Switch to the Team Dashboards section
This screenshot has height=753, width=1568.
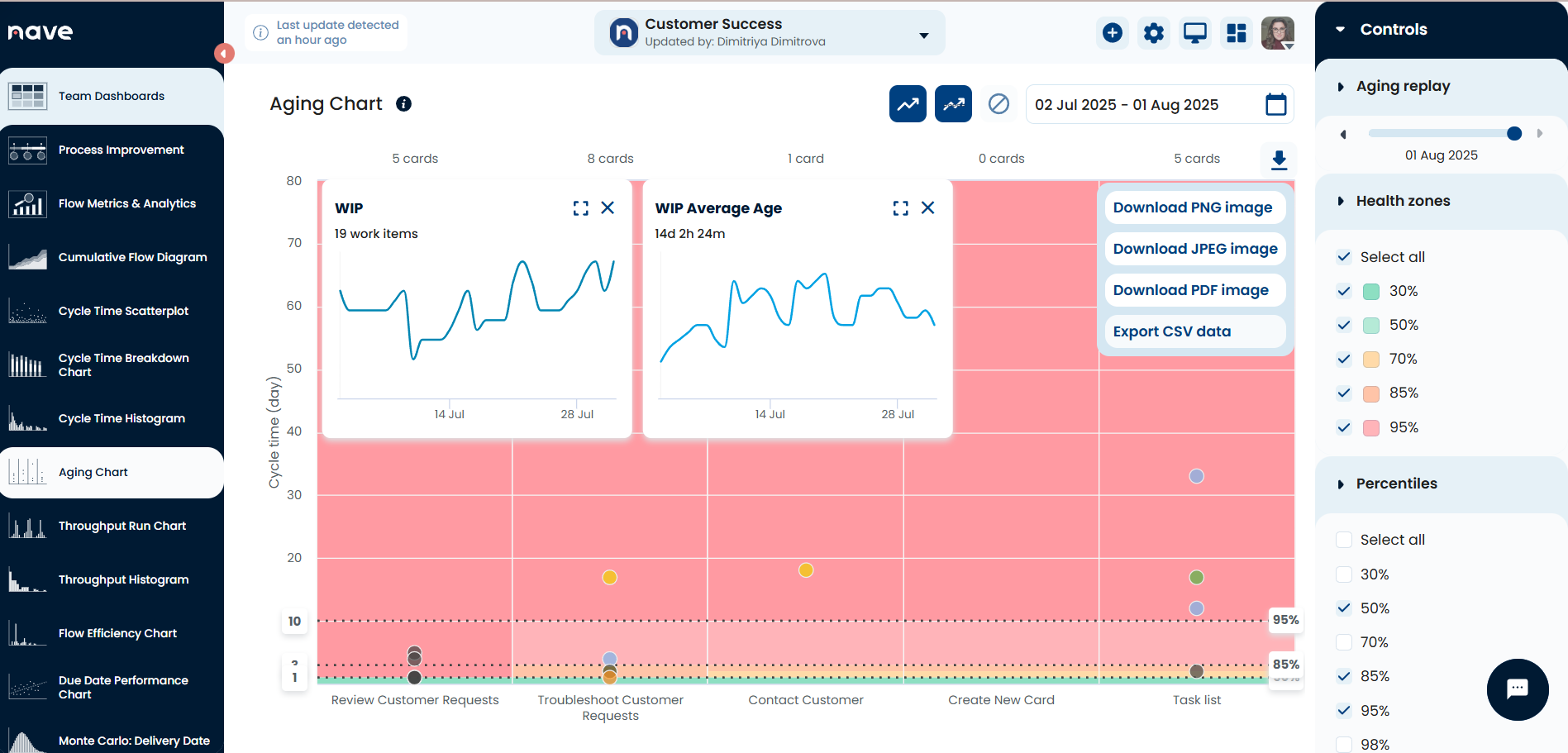point(111,96)
